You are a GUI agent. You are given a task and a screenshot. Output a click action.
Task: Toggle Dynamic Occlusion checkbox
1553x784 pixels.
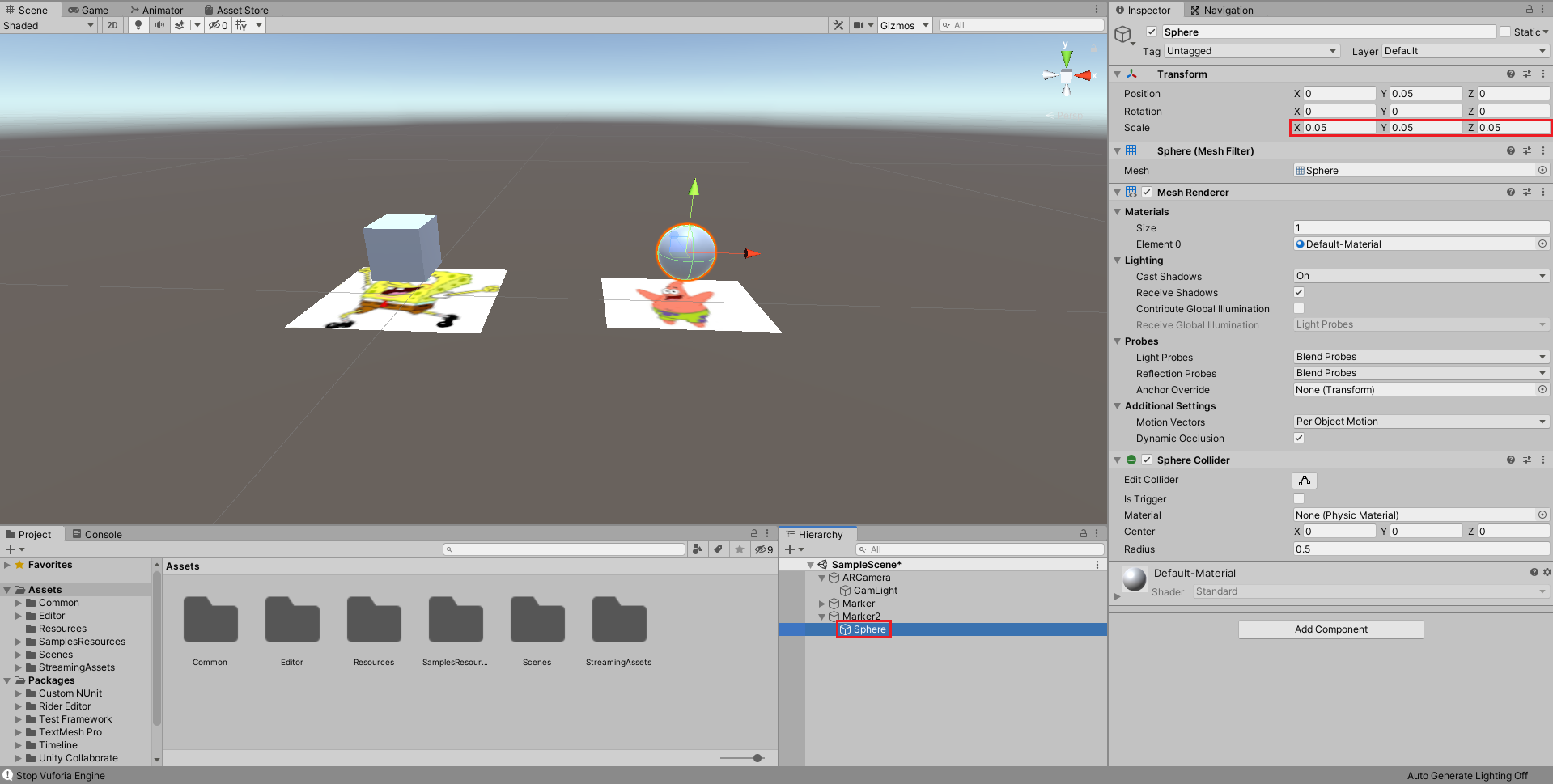pos(1299,438)
